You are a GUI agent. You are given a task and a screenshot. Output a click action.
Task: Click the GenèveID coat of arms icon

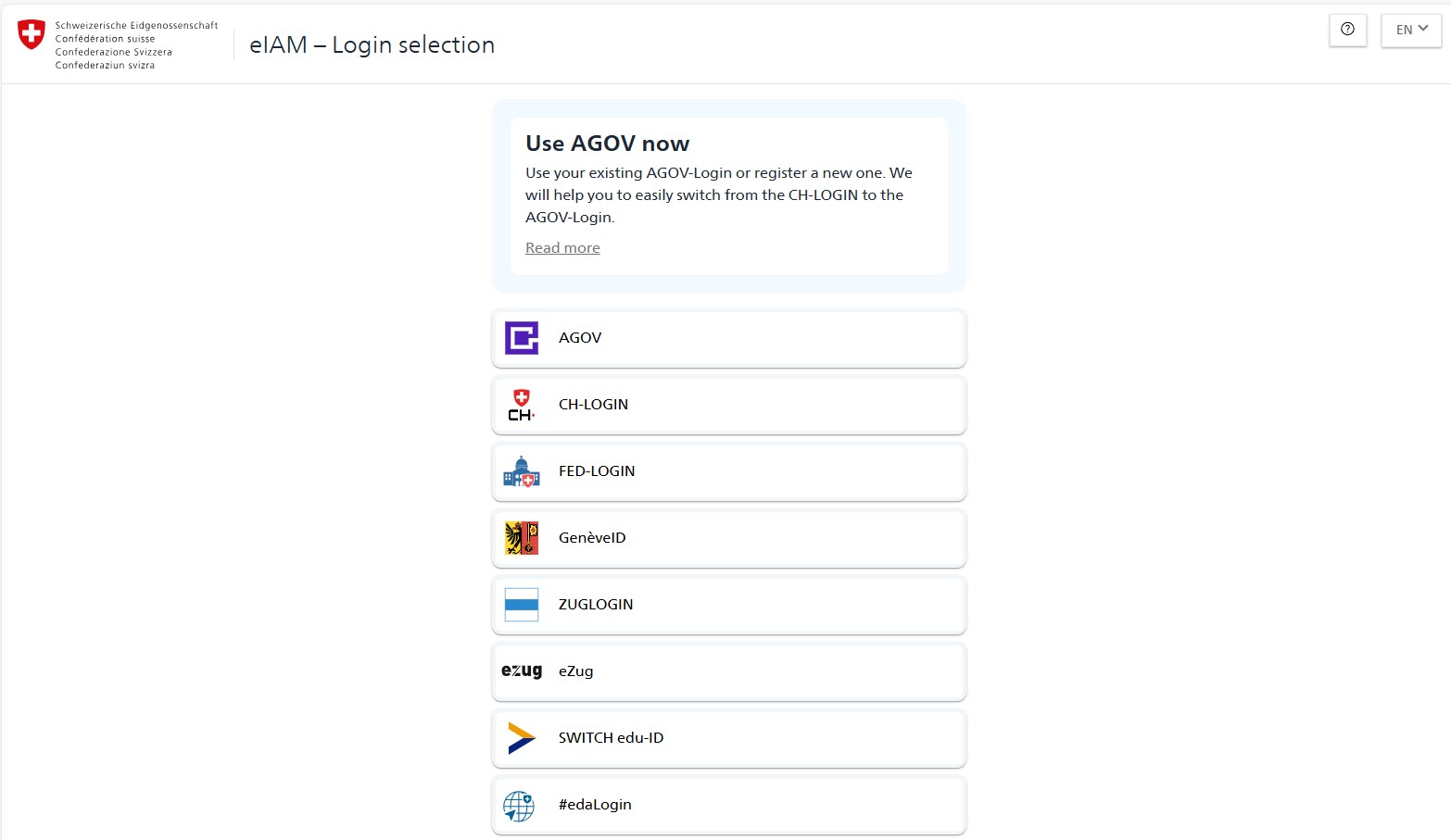[522, 538]
